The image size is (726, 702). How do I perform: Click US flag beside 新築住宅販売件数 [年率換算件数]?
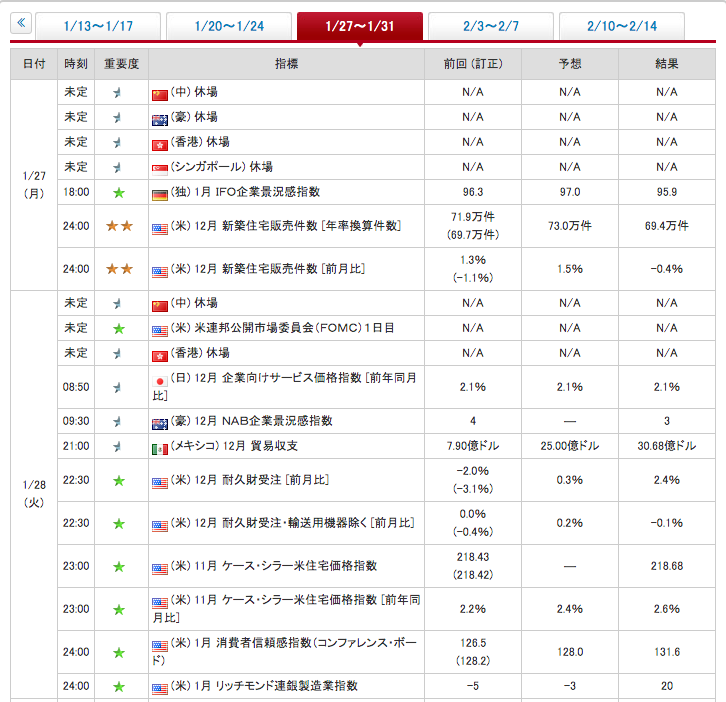click(160, 229)
